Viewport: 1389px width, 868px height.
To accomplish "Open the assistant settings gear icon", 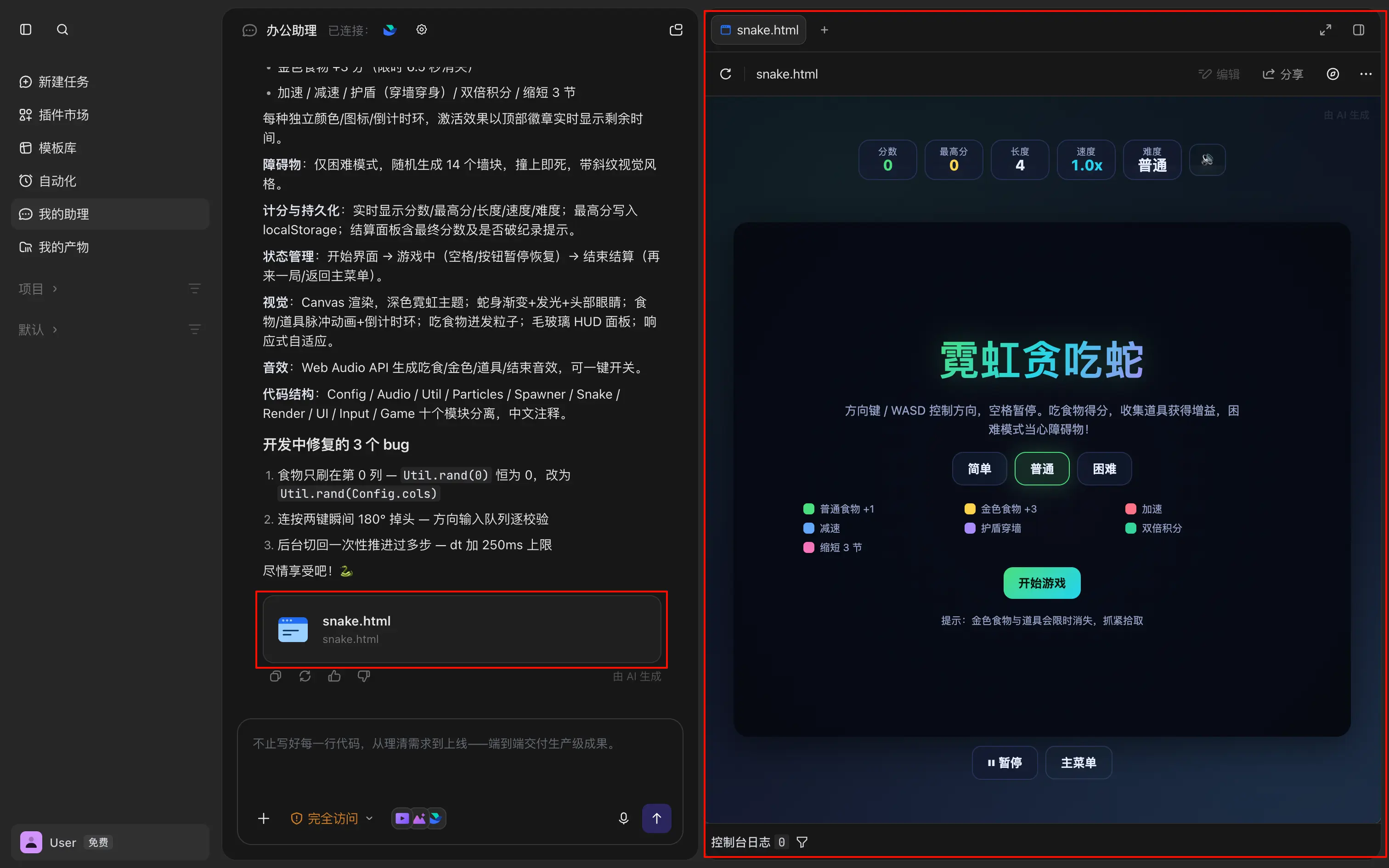I will pos(421,30).
